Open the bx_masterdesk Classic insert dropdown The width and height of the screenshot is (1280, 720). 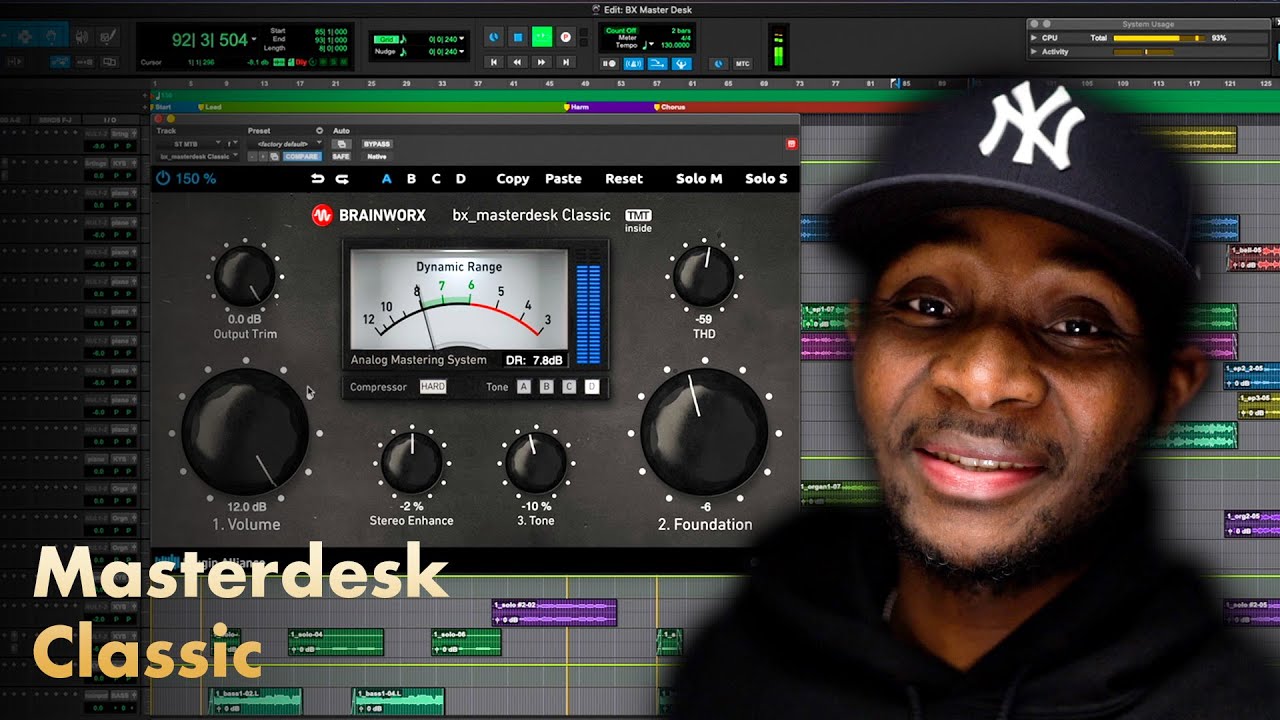pos(198,157)
